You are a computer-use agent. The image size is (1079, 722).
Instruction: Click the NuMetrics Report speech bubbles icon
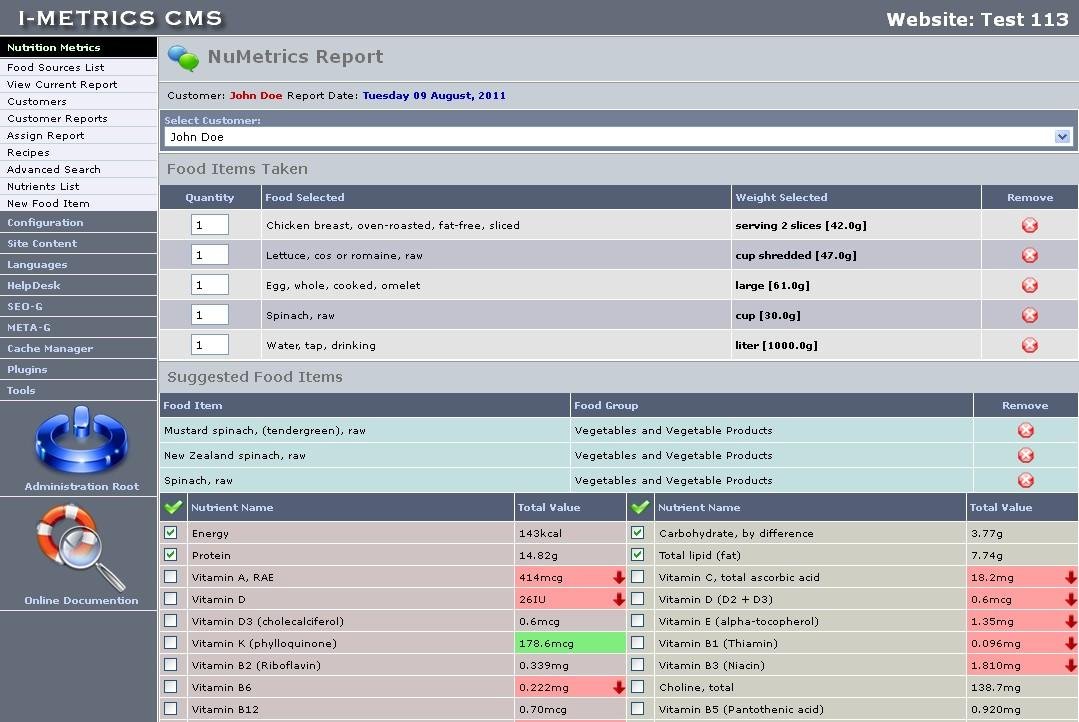184,57
